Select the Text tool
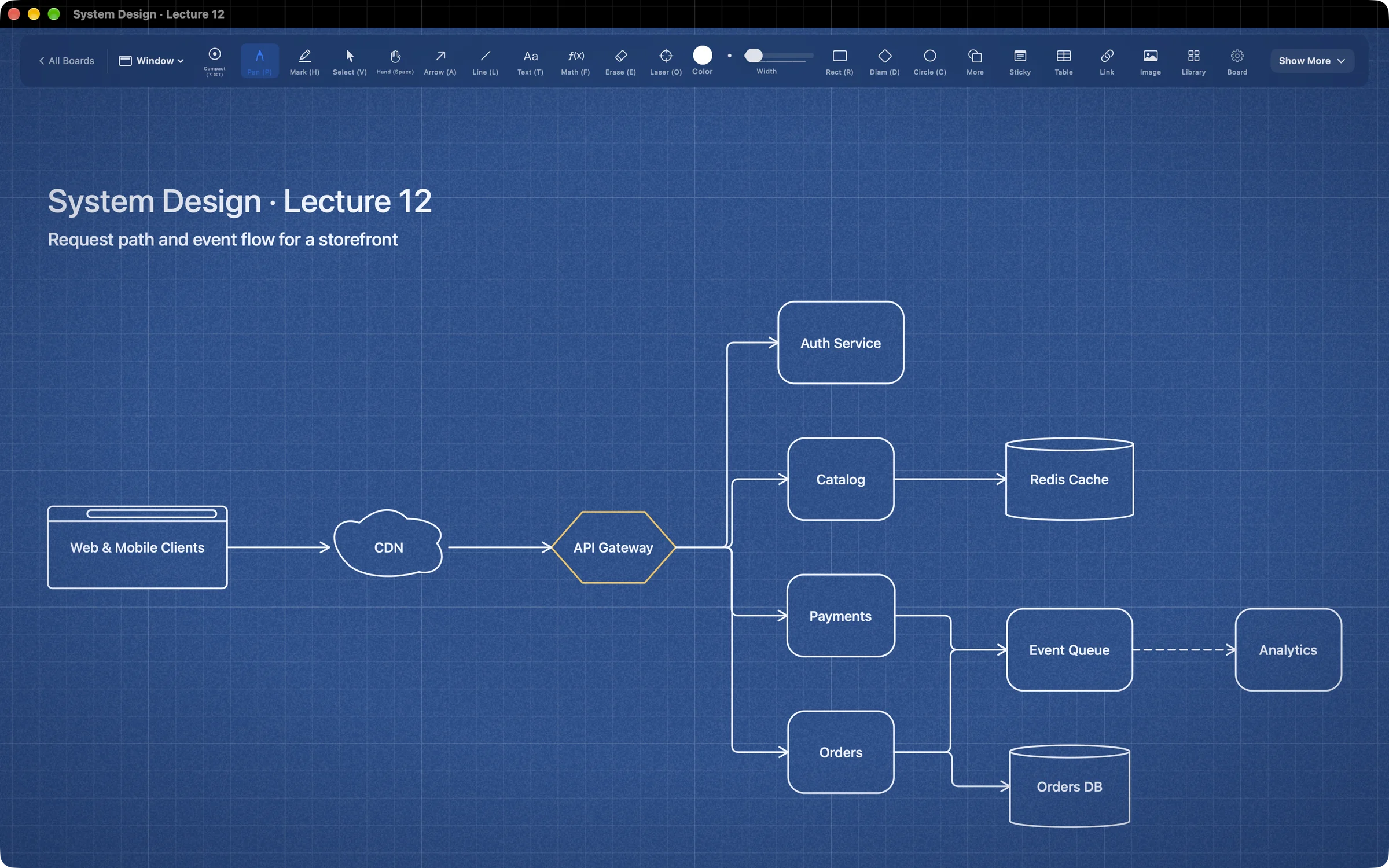 click(x=530, y=61)
